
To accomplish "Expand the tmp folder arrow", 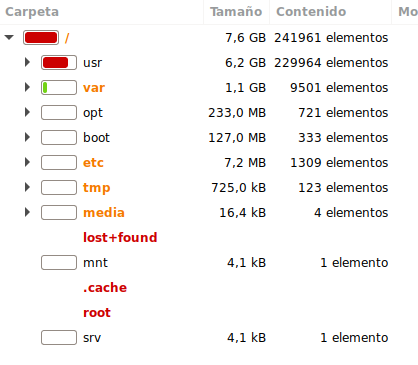I will coord(27,187).
